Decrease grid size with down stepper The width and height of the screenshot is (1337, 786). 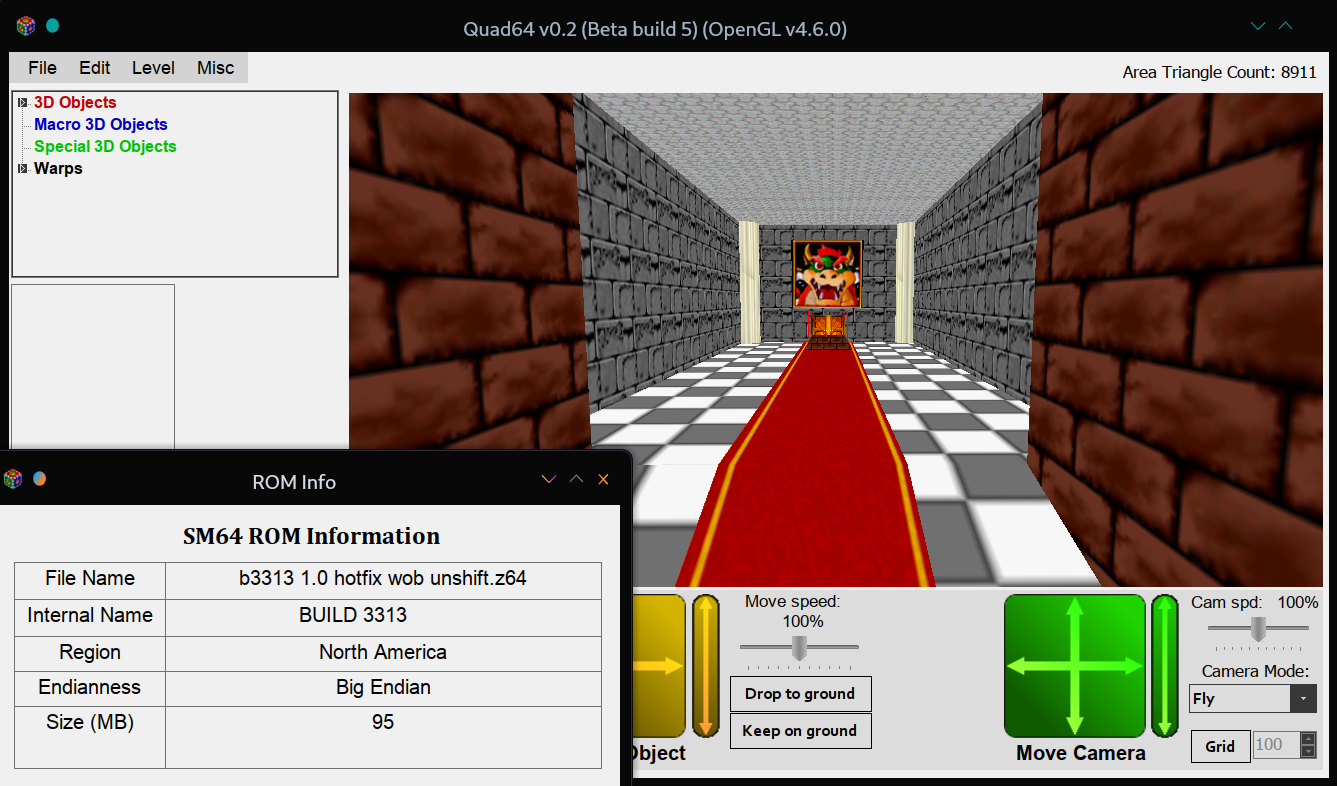pyautogui.click(x=1308, y=752)
